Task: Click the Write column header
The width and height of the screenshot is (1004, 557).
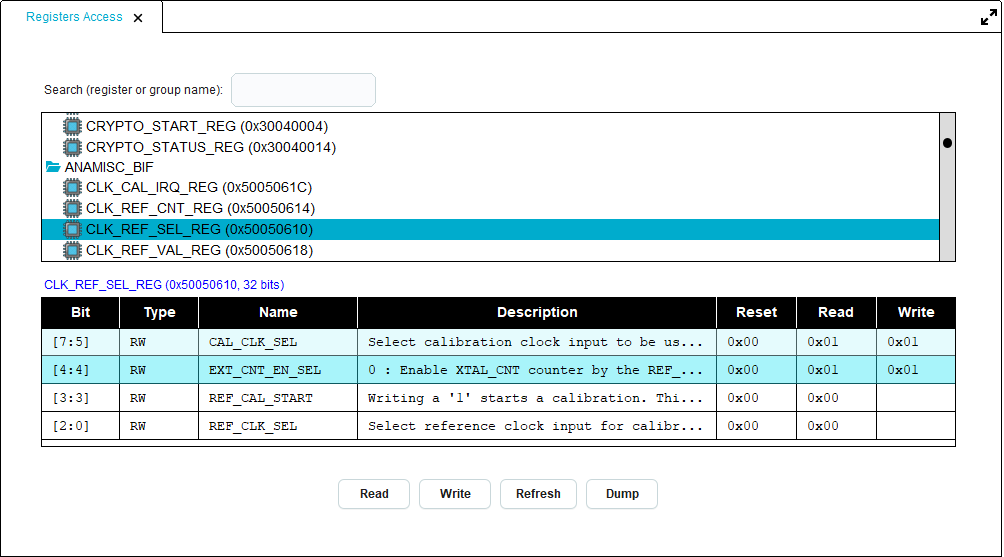Action: click(x=916, y=312)
